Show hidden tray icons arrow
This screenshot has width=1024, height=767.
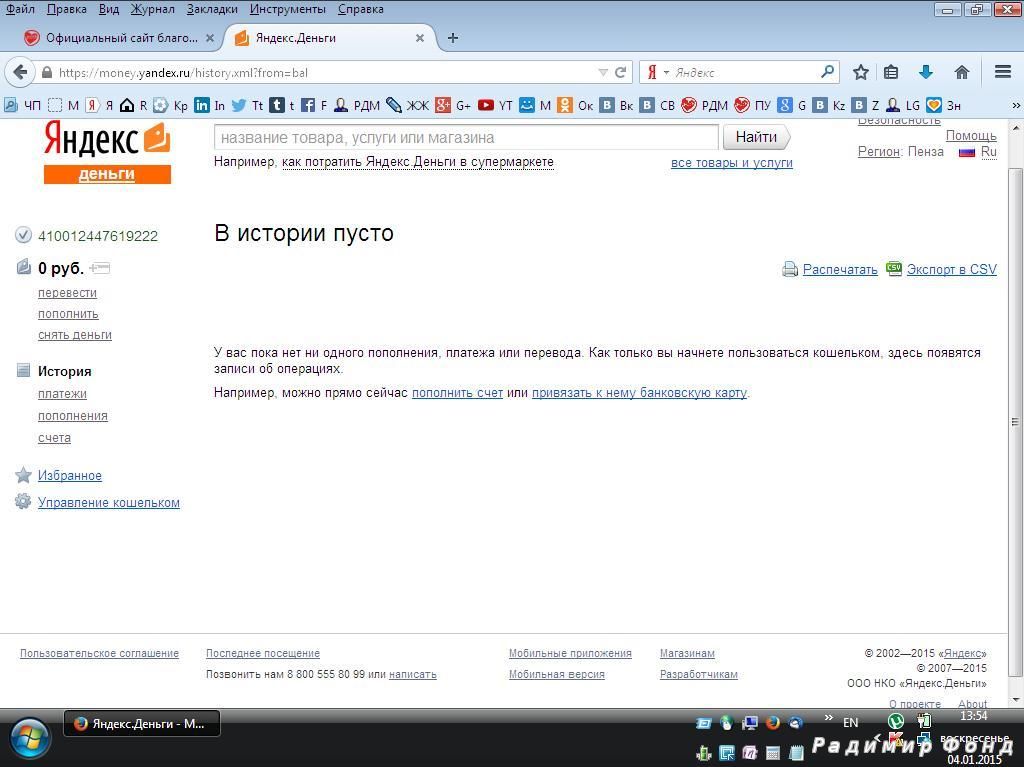tap(877, 738)
